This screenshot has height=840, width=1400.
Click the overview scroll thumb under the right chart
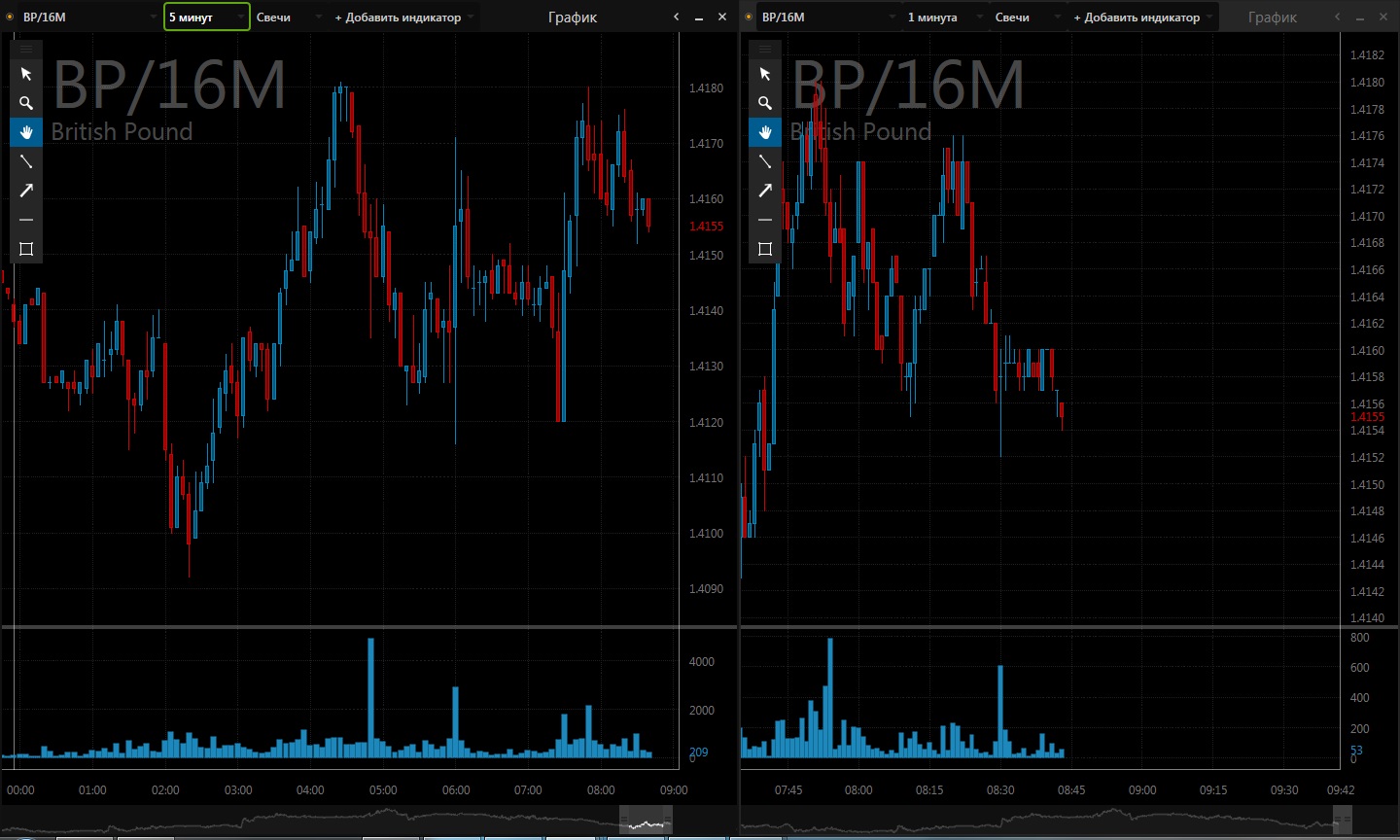1343,820
